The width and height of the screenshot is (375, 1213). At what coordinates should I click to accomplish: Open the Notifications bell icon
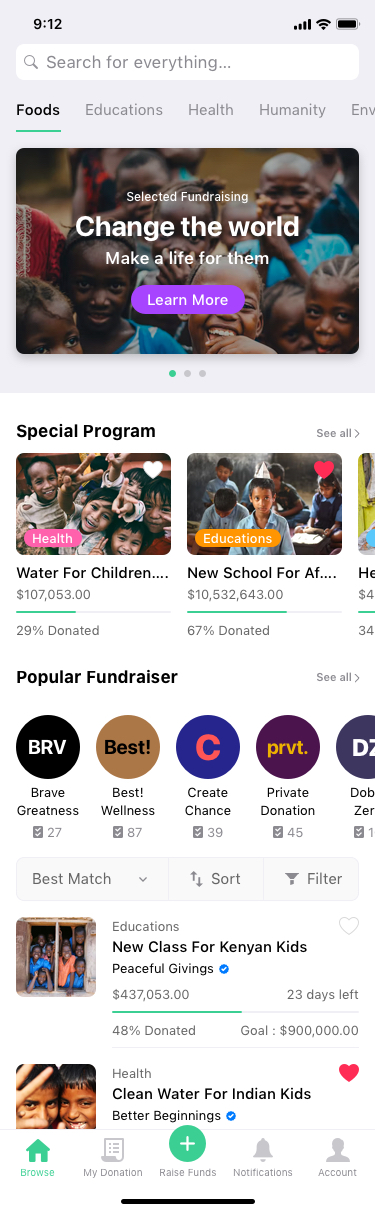(x=263, y=1149)
